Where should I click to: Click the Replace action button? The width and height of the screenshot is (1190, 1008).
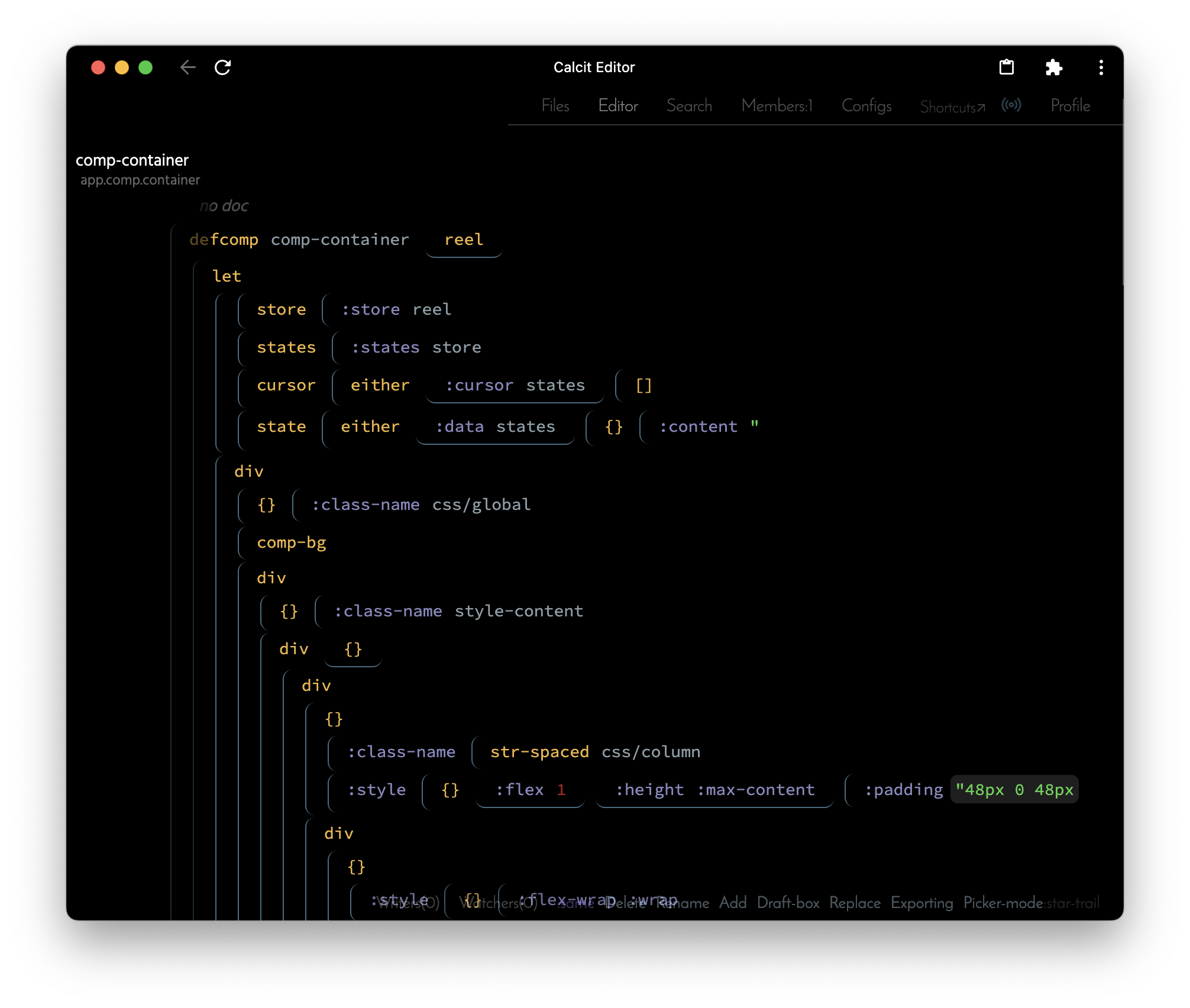(855, 903)
